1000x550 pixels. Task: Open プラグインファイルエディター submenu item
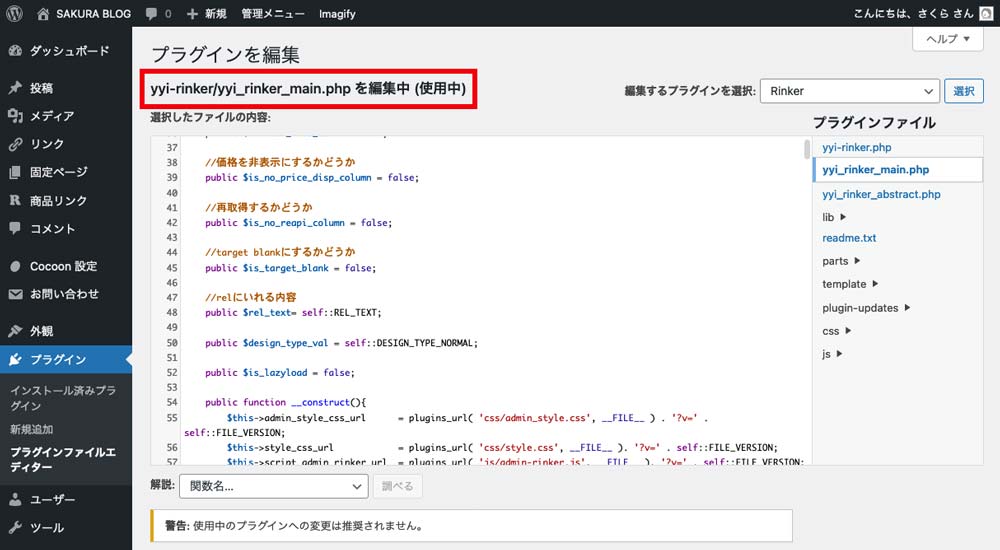point(62,459)
